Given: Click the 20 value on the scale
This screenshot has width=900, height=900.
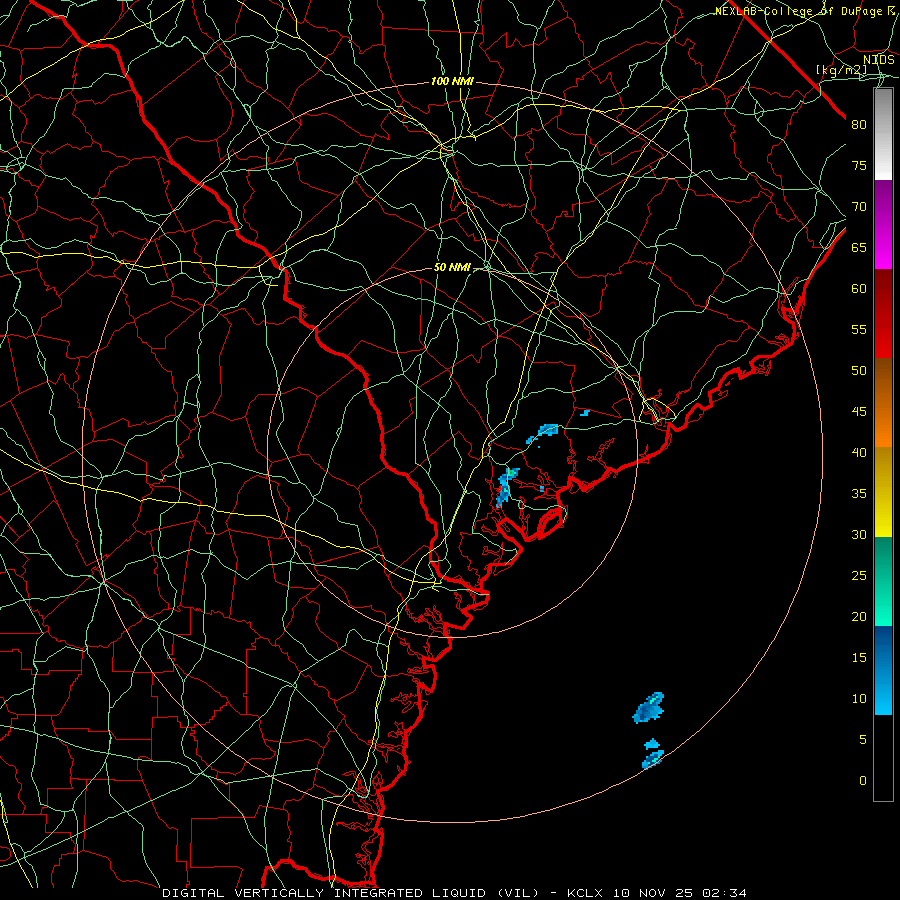Looking at the screenshot, I should click(859, 616).
